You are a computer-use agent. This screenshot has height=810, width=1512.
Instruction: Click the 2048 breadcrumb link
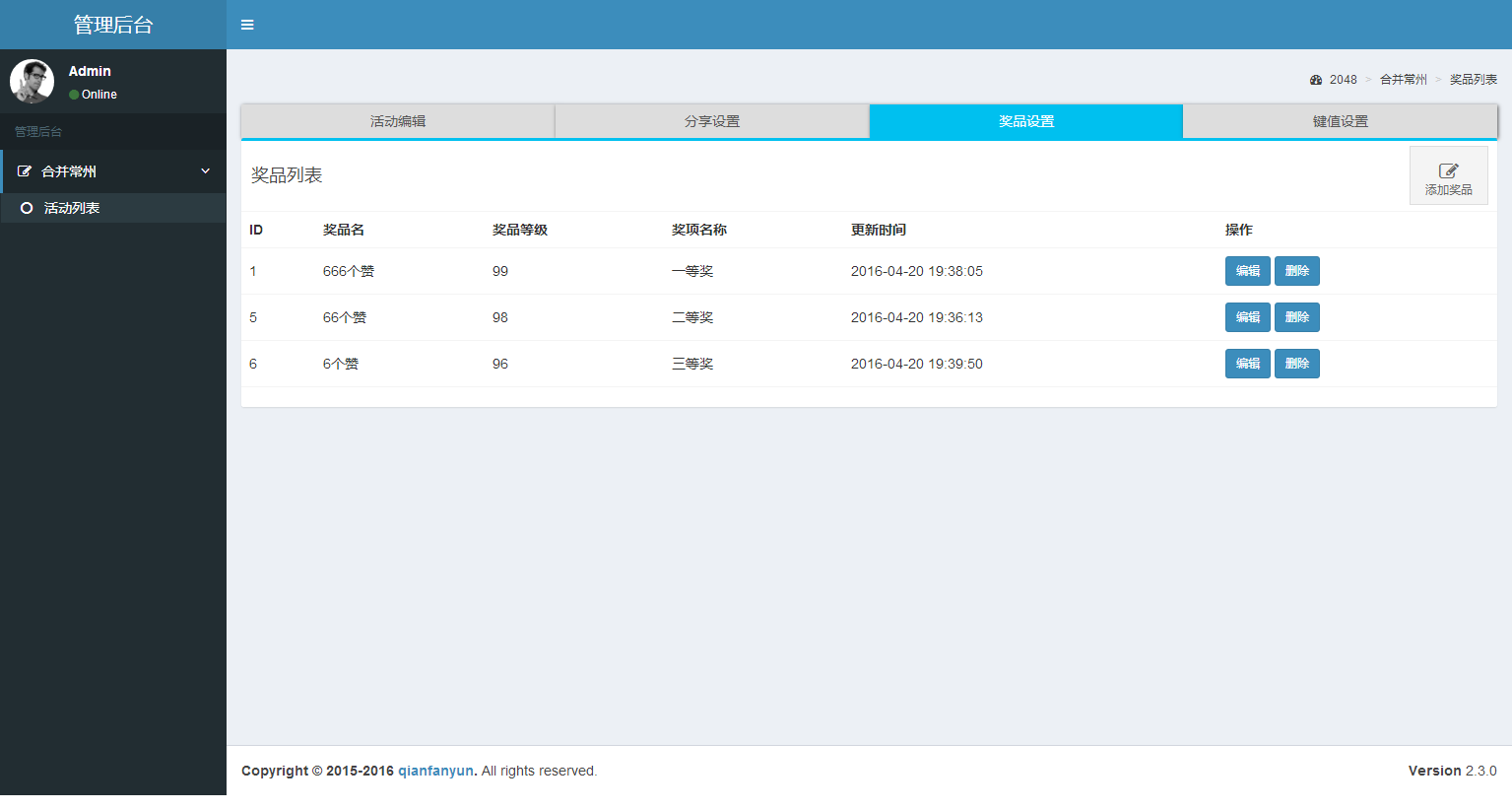1343,80
